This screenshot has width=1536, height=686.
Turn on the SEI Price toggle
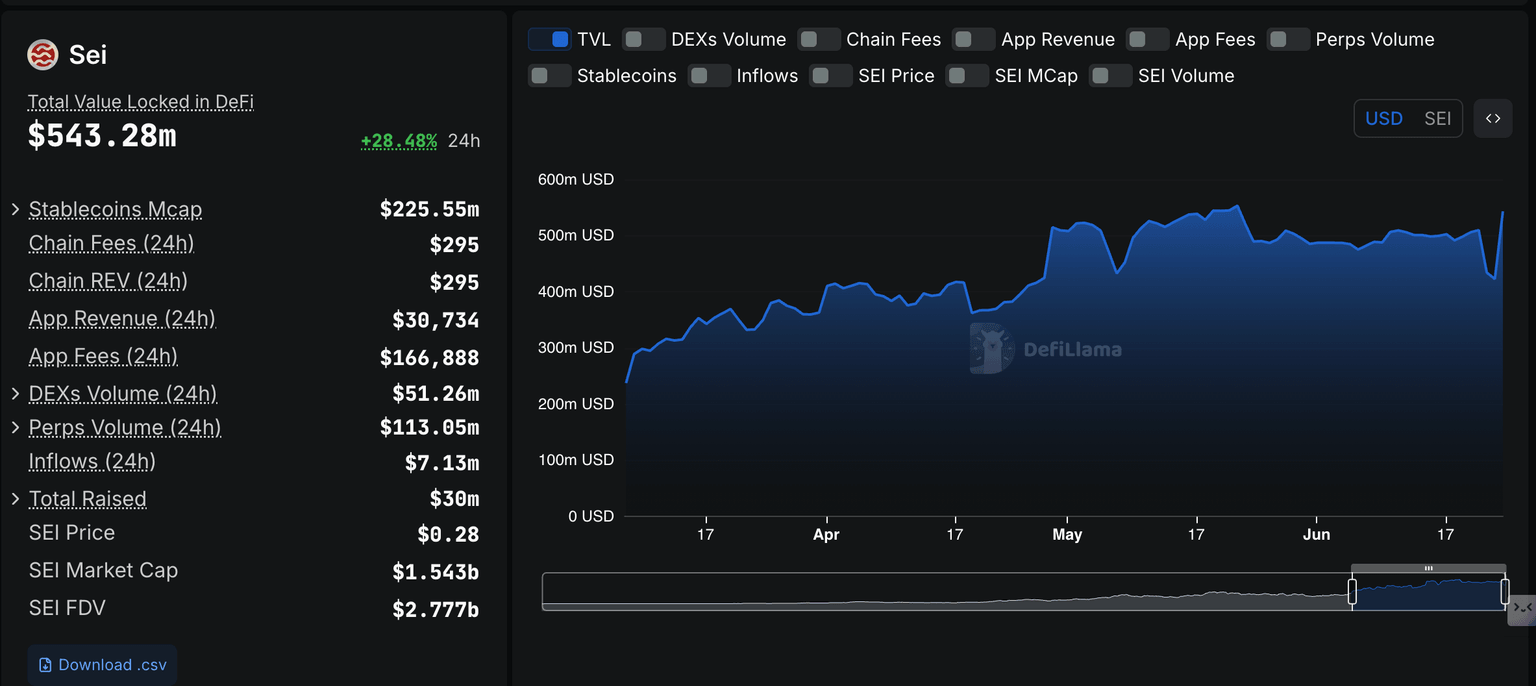pos(830,75)
